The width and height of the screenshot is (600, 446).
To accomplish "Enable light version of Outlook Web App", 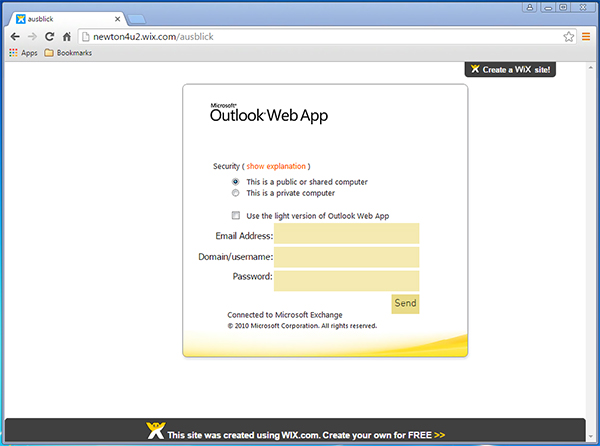I will (236, 215).
